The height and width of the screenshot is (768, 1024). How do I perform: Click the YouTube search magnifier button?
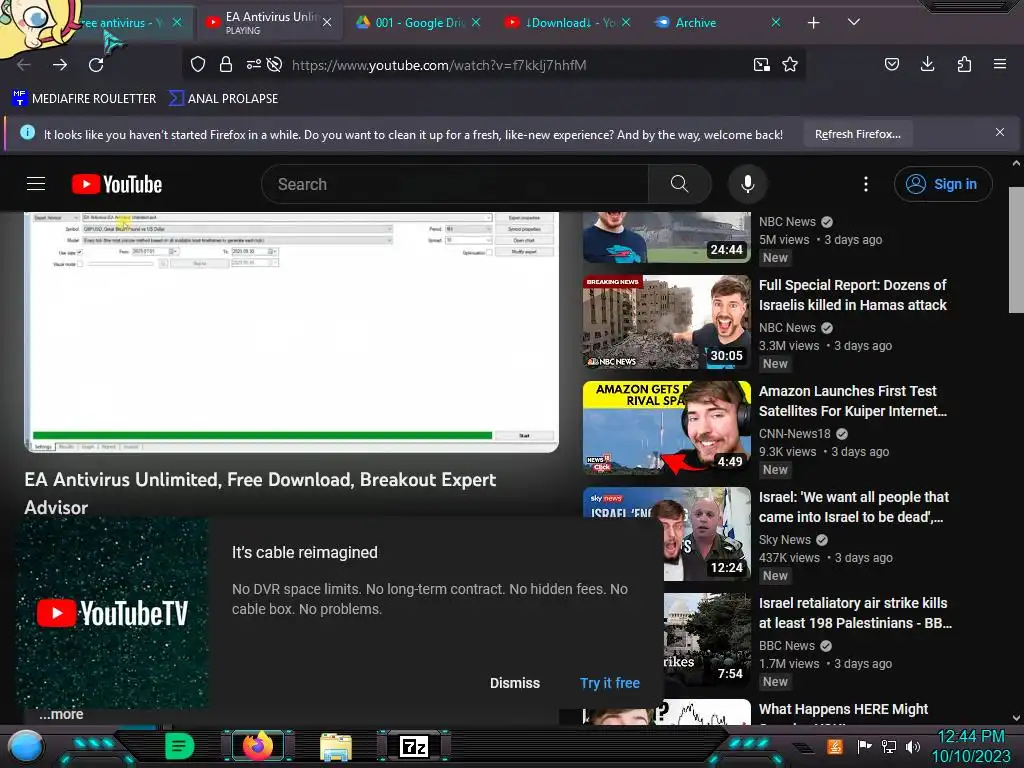pyautogui.click(x=679, y=184)
